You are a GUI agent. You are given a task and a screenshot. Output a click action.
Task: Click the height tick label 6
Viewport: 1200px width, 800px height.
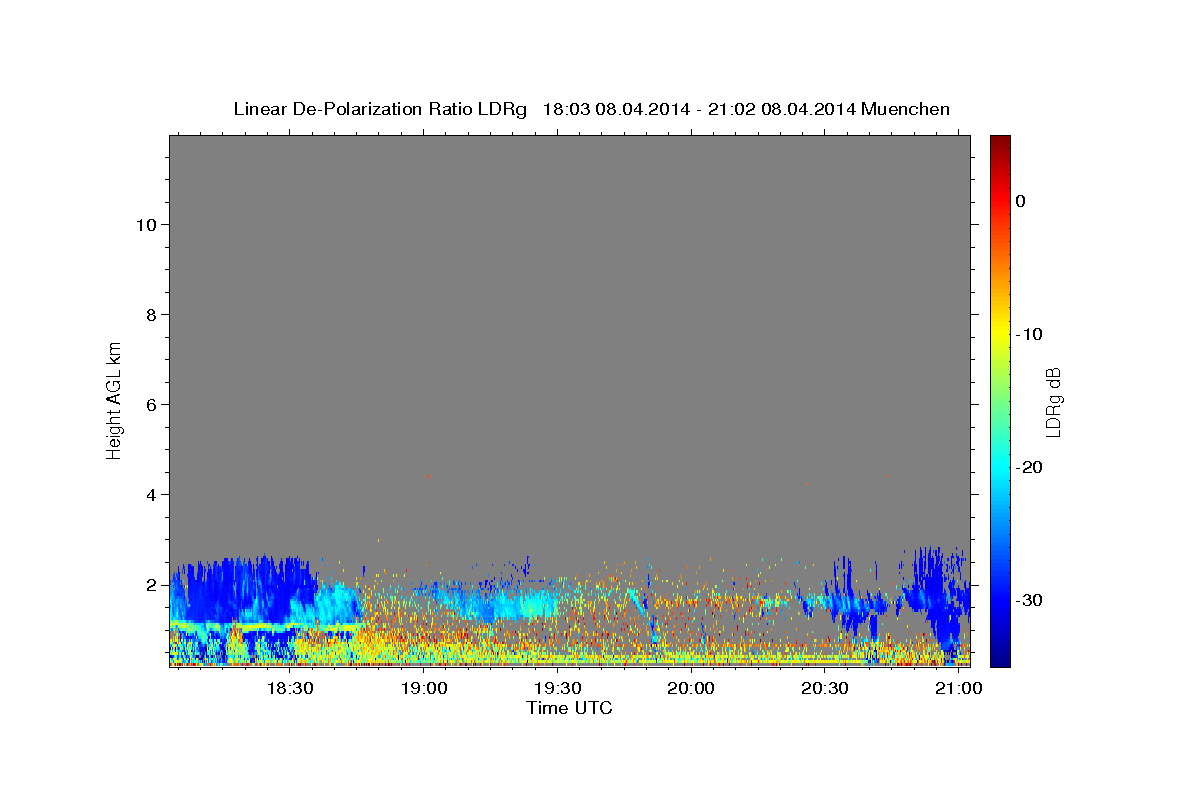(149, 404)
